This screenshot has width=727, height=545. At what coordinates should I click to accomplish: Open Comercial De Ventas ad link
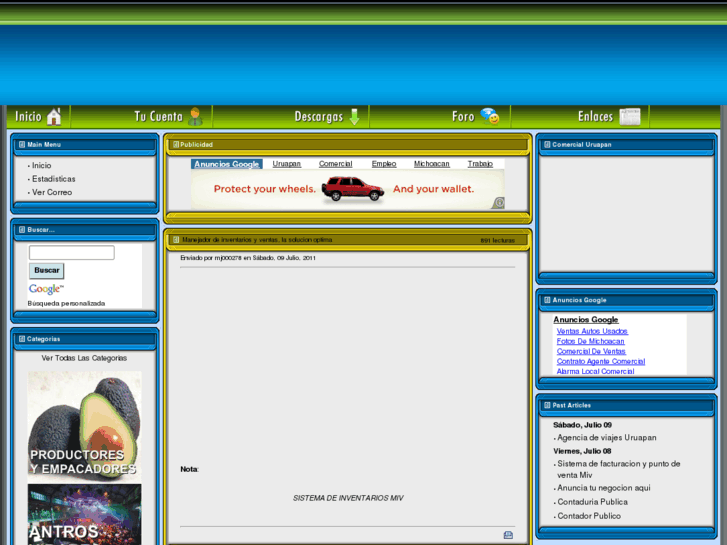click(x=591, y=352)
